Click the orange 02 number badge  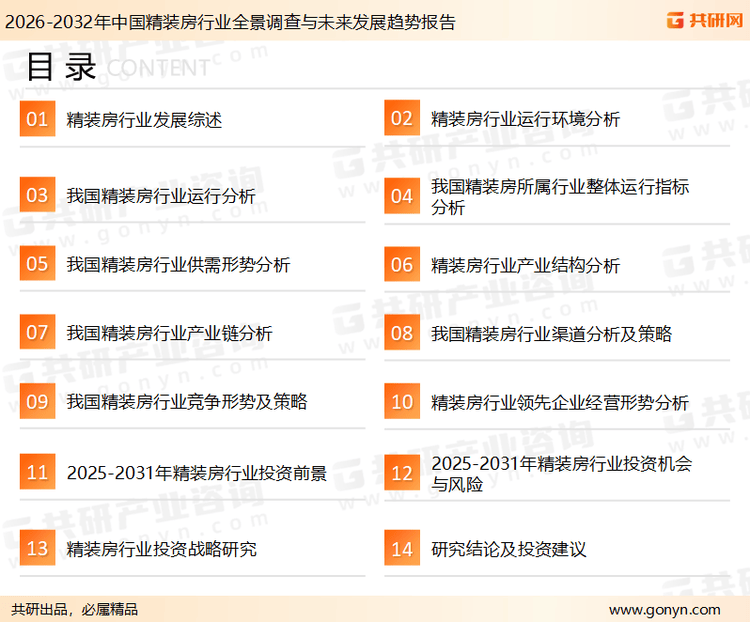point(402,119)
